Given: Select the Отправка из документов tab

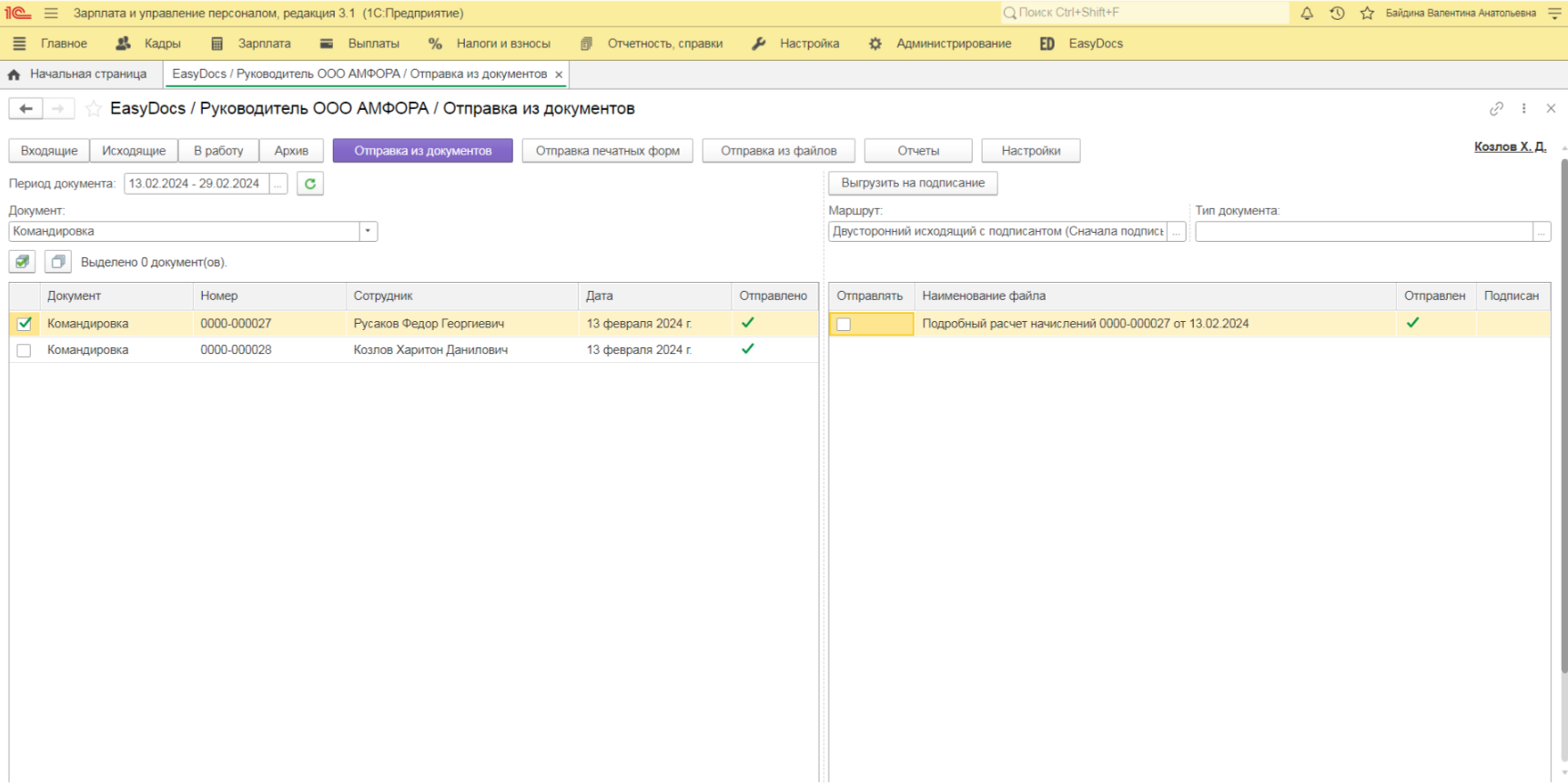Looking at the screenshot, I should [x=422, y=151].
